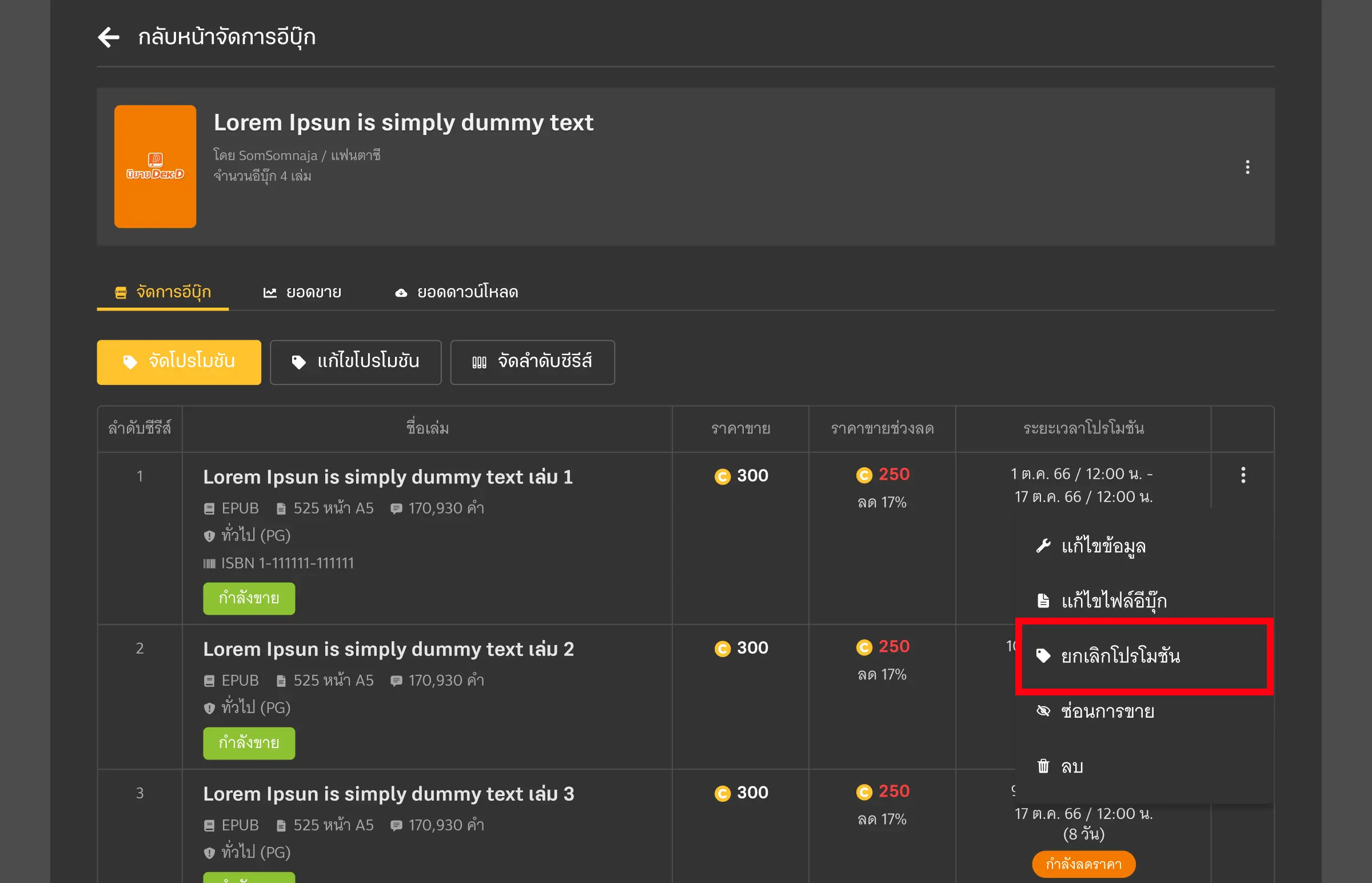Click ISBN 1-111111-111111 text

point(287,564)
